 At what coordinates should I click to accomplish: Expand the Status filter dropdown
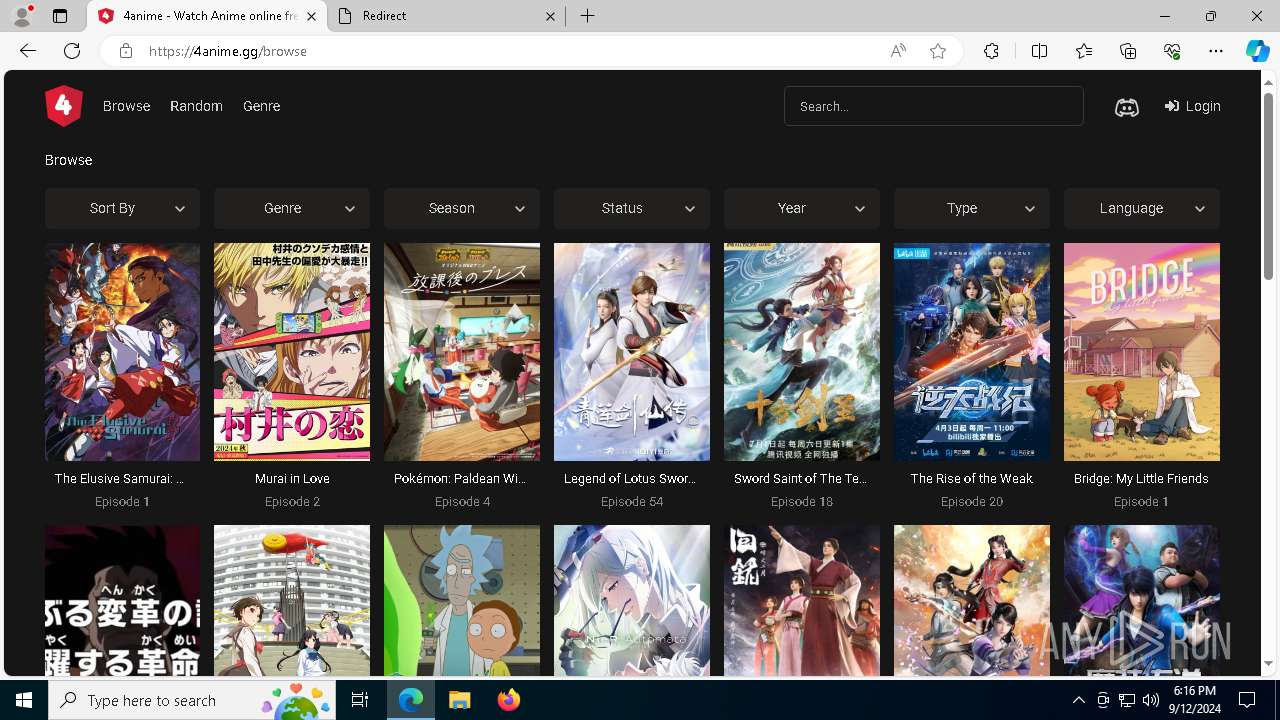[x=632, y=208]
